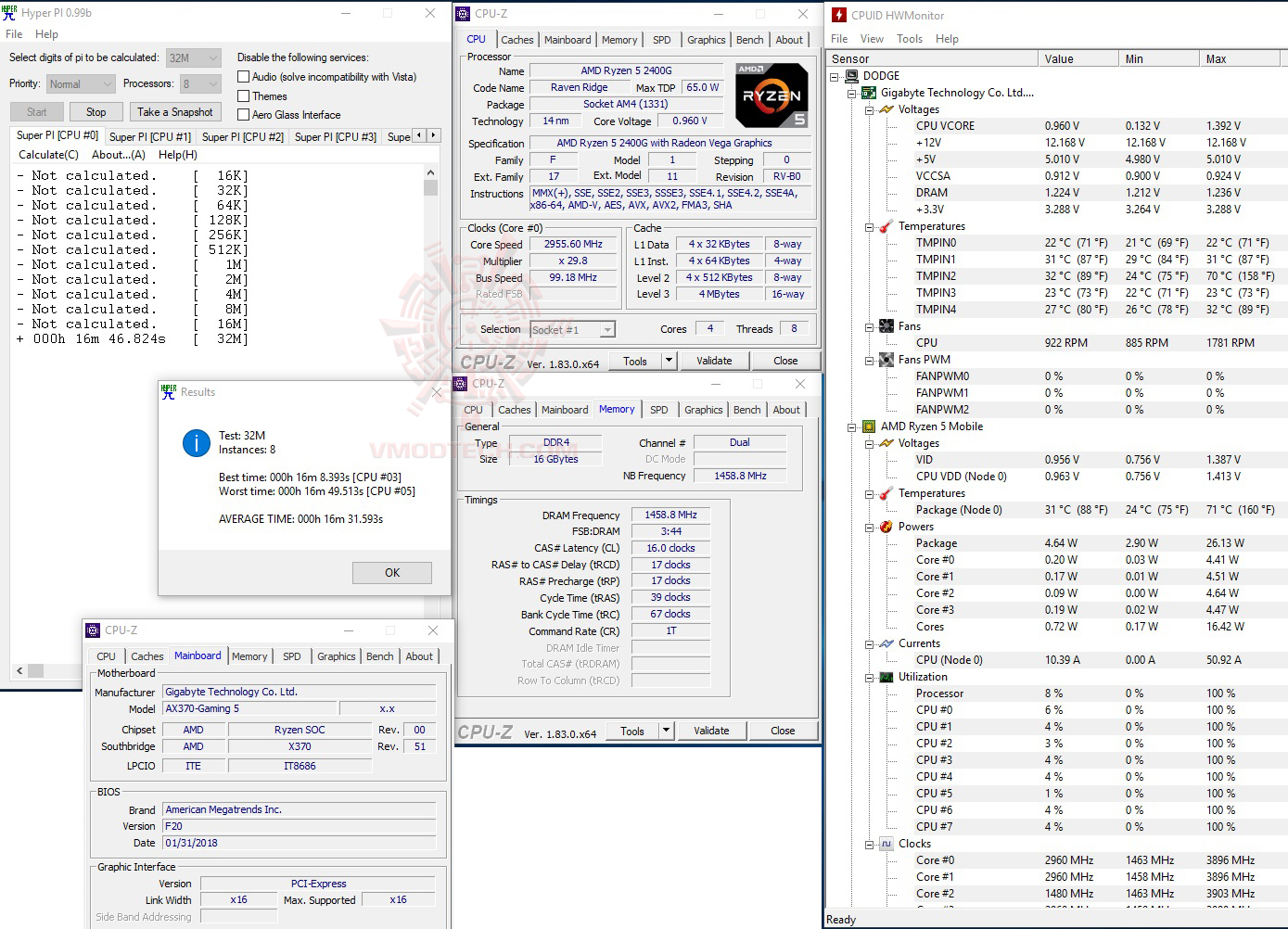Click the Mainboard CPU-Z window title icon
This screenshot has height=929, width=1288.
93,630
